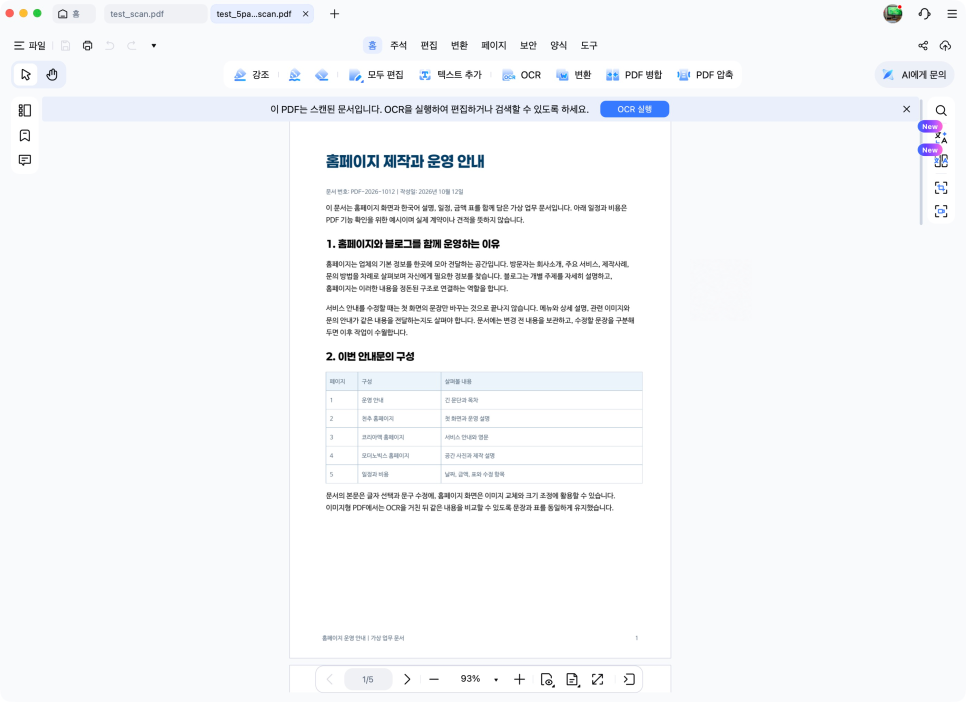Open the user profile avatar
Image resolution: width=966 pixels, height=702 pixels.
[893, 14]
